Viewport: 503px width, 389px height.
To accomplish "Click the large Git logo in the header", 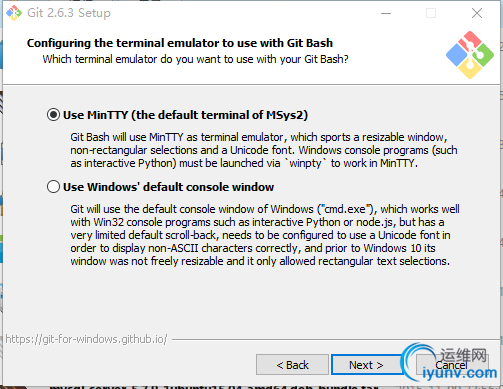I will coord(470,55).
